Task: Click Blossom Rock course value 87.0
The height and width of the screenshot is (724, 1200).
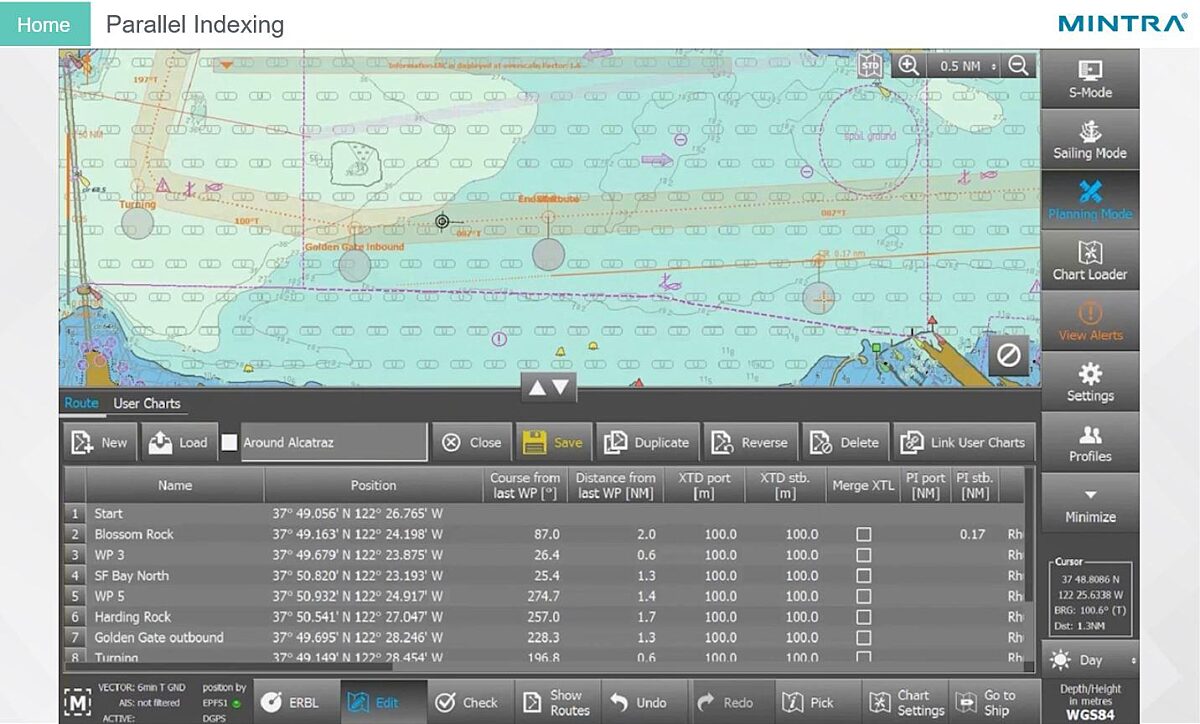Action: click(547, 534)
